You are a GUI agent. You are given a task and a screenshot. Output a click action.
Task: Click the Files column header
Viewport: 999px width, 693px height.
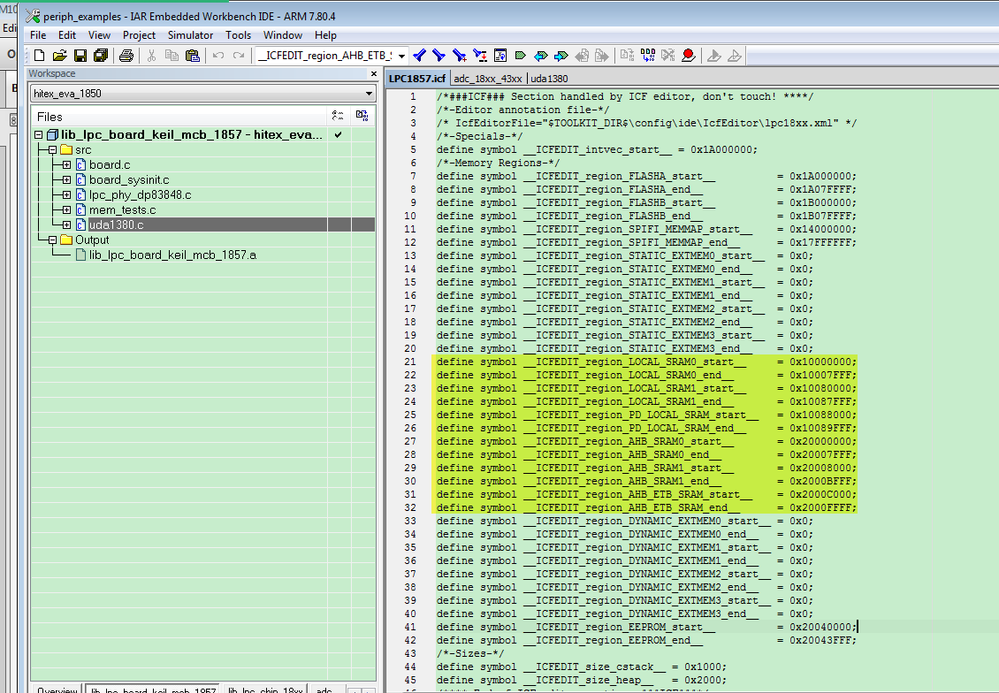(178, 117)
